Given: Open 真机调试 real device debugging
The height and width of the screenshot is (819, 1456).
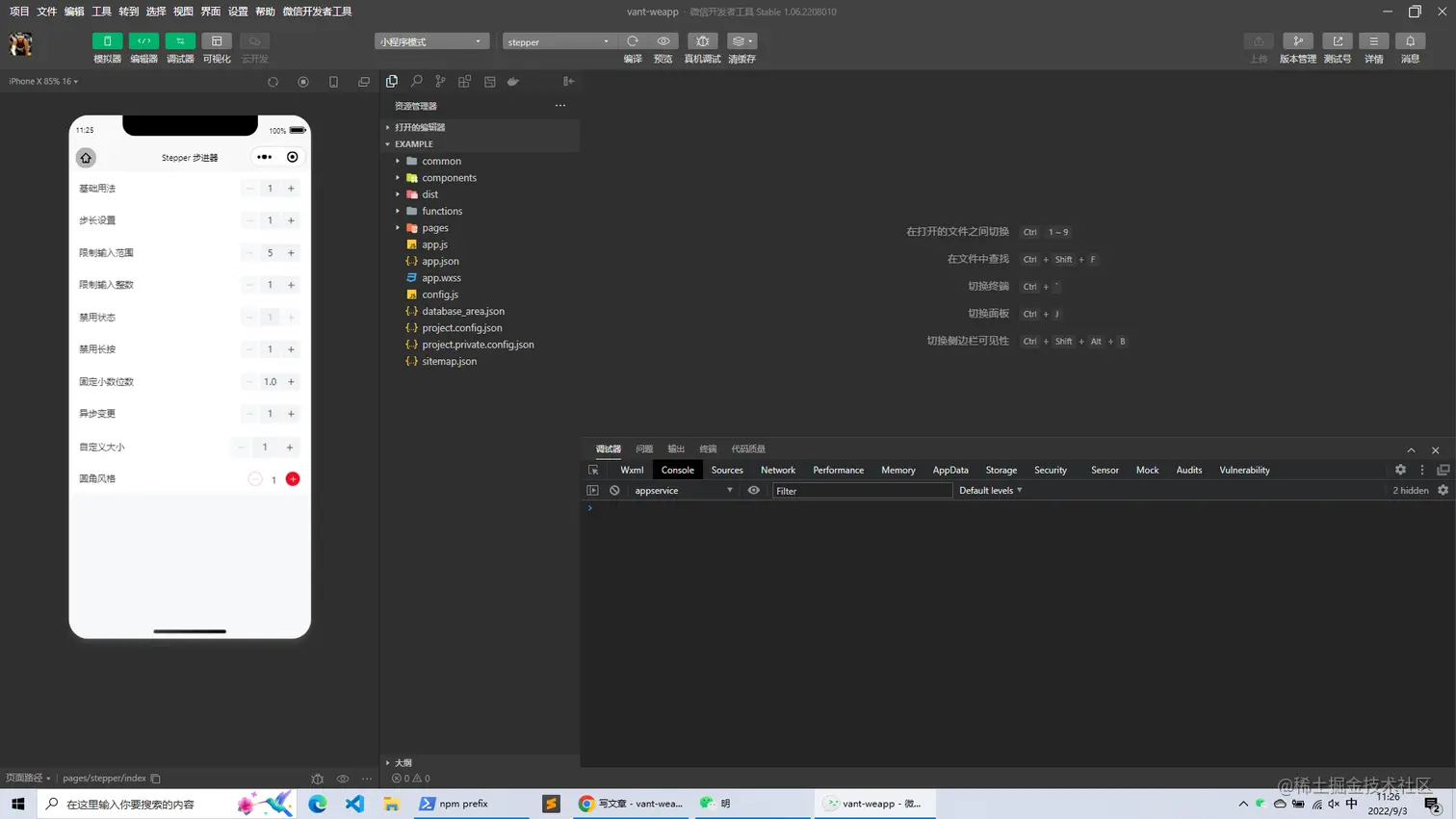Looking at the screenshot, I should pyautogui.click(x=702, y=41).
